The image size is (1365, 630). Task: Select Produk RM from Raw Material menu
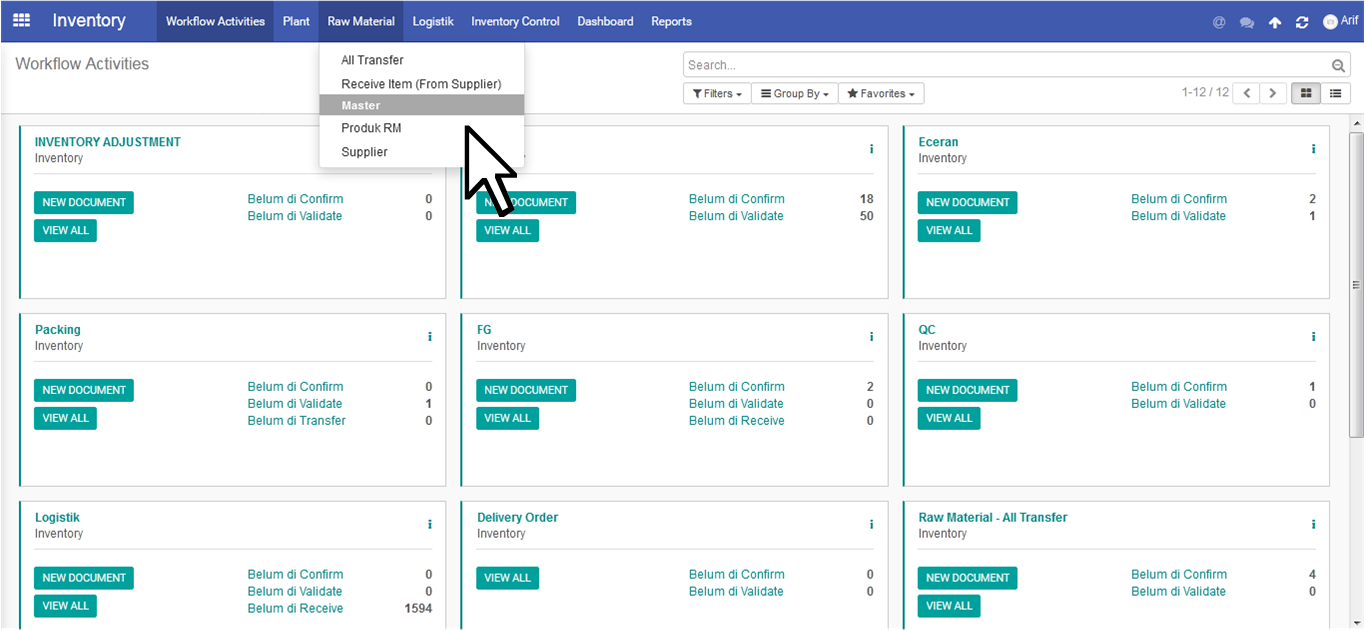[x=371, y=128]
